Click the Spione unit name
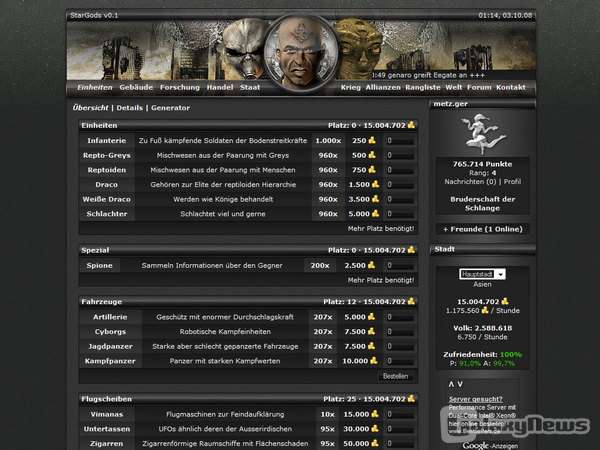The height and width of the screenshot is (450, 600). click(x=99, y=265)
